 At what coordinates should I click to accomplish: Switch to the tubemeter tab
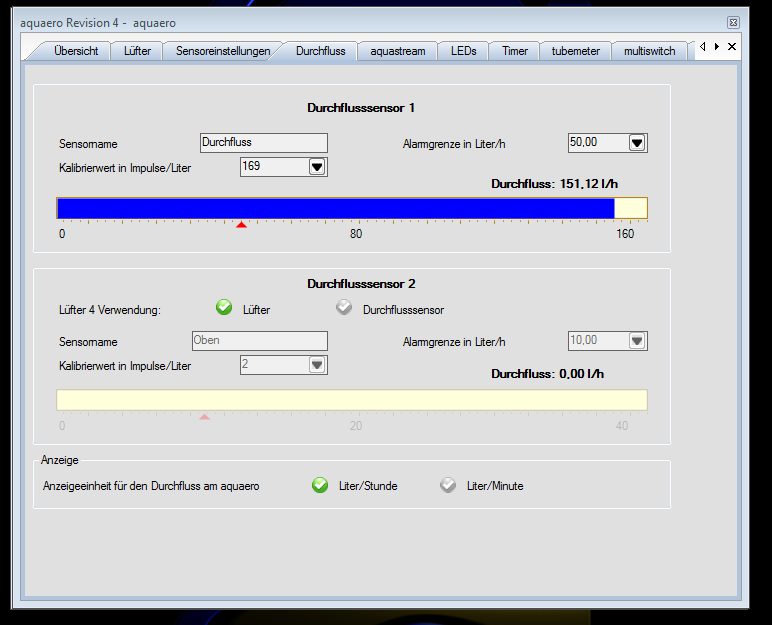click(576, 51)
